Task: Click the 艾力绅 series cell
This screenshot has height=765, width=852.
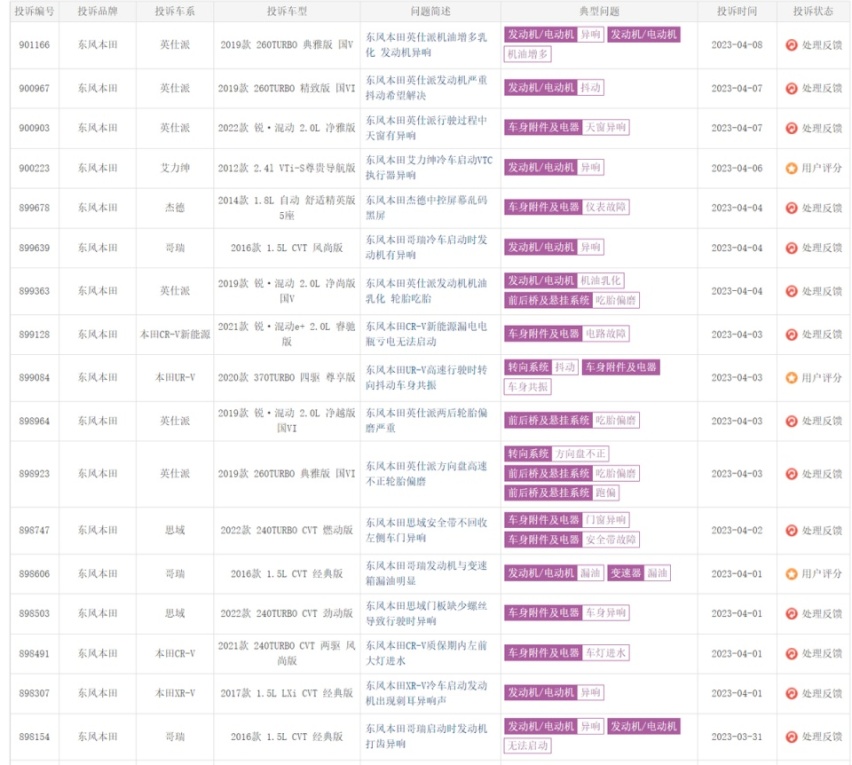Action: tap(175, 168)
